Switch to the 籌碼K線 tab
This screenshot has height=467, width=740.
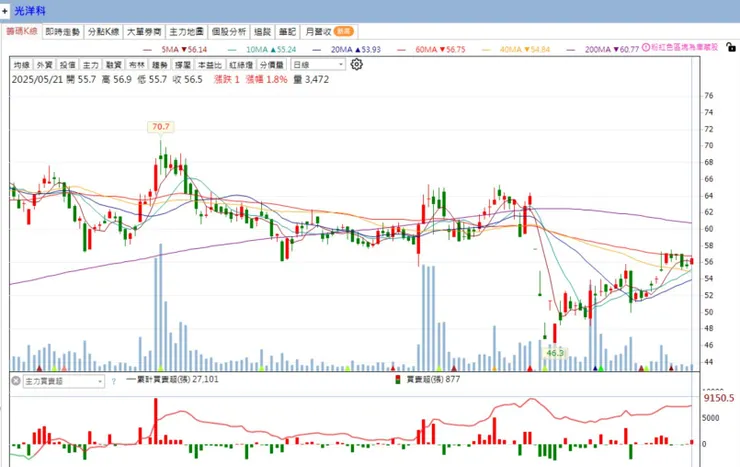point(22,31)
